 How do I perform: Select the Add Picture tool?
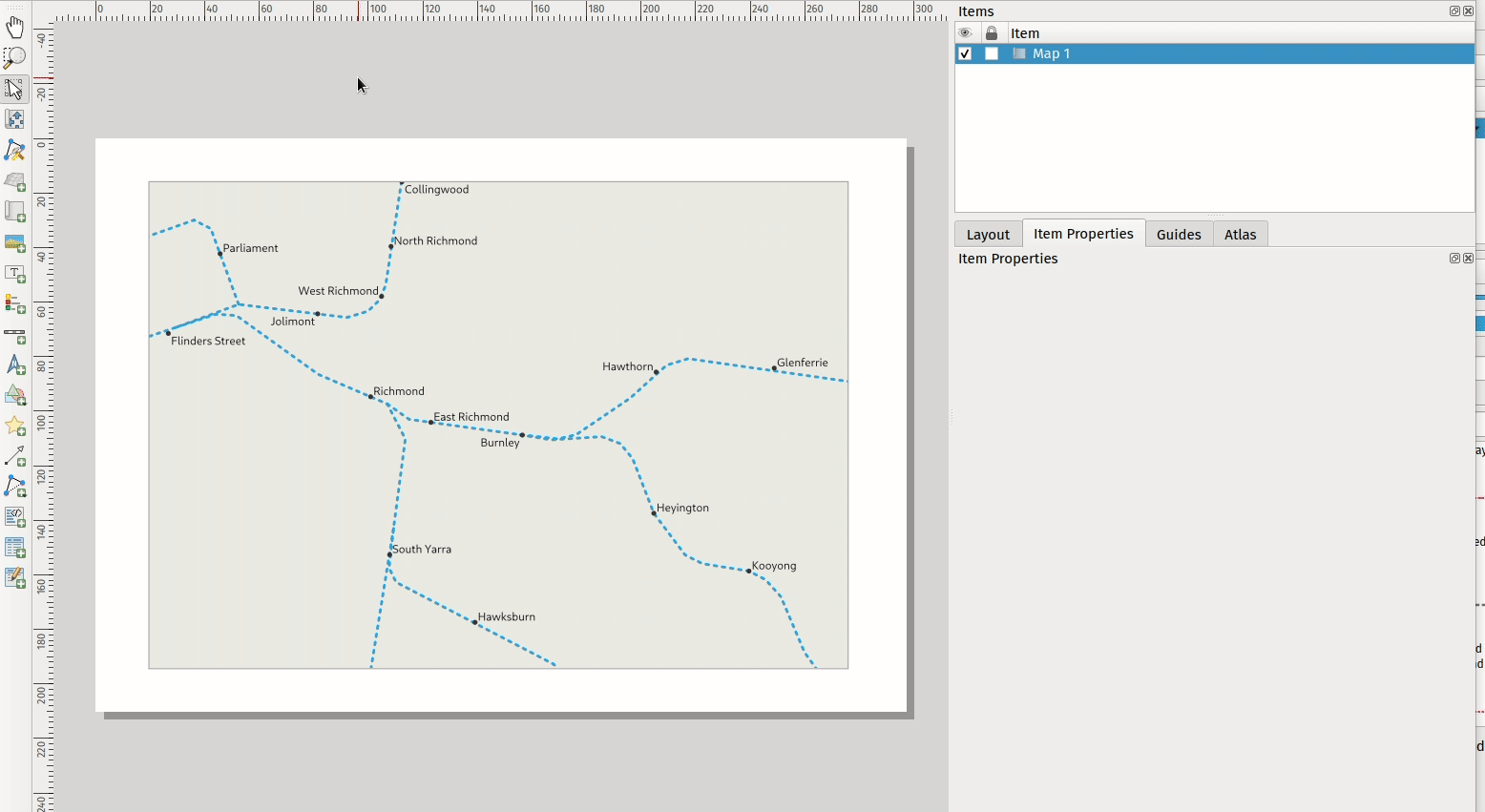pyautogui.click(x=14, y=243)
